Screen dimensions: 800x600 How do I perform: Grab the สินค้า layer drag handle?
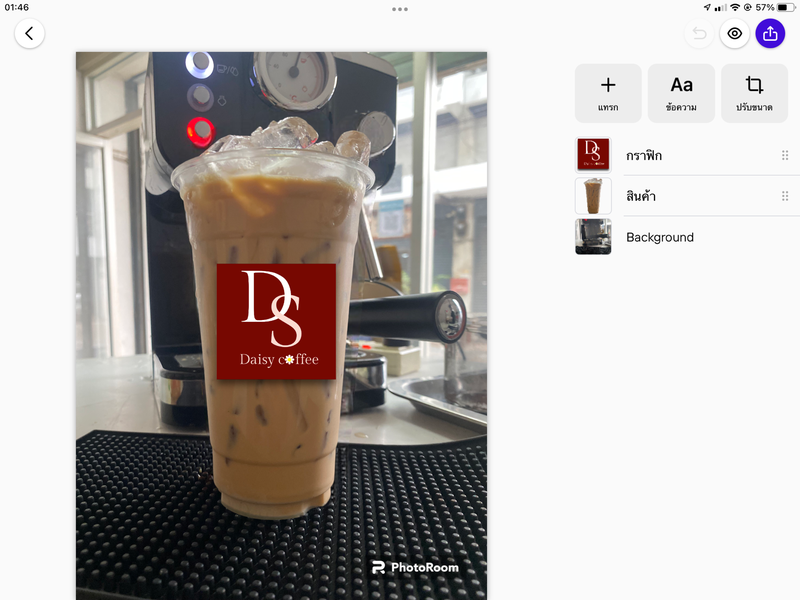[785, 196]
